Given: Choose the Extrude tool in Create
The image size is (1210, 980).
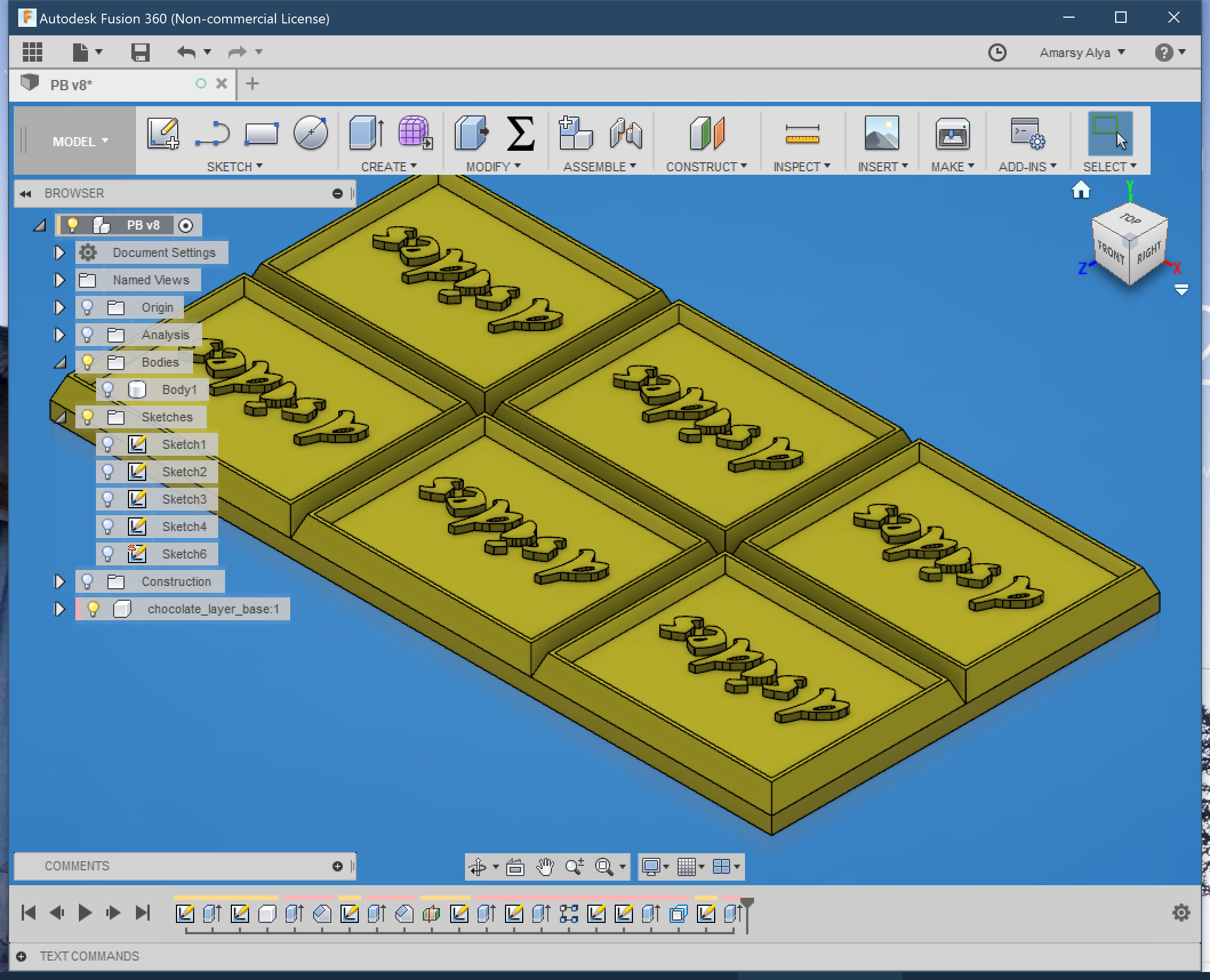Looking at the screenshot, I should pos(366,134).
